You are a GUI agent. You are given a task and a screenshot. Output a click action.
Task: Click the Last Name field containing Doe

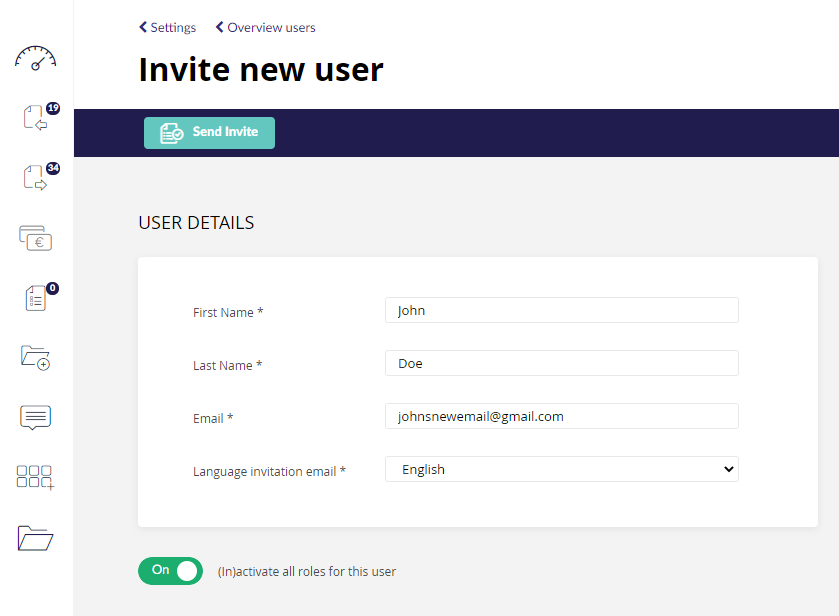pos(562,363)
